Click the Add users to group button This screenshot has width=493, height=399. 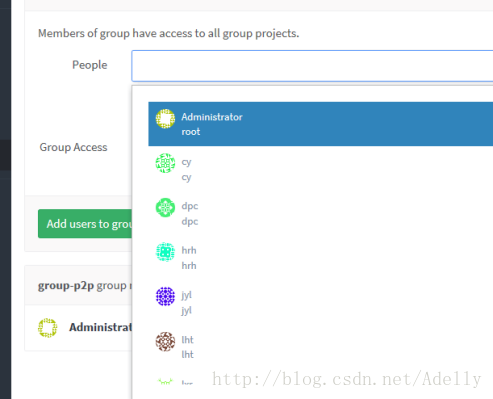click(x=85, y=224)
